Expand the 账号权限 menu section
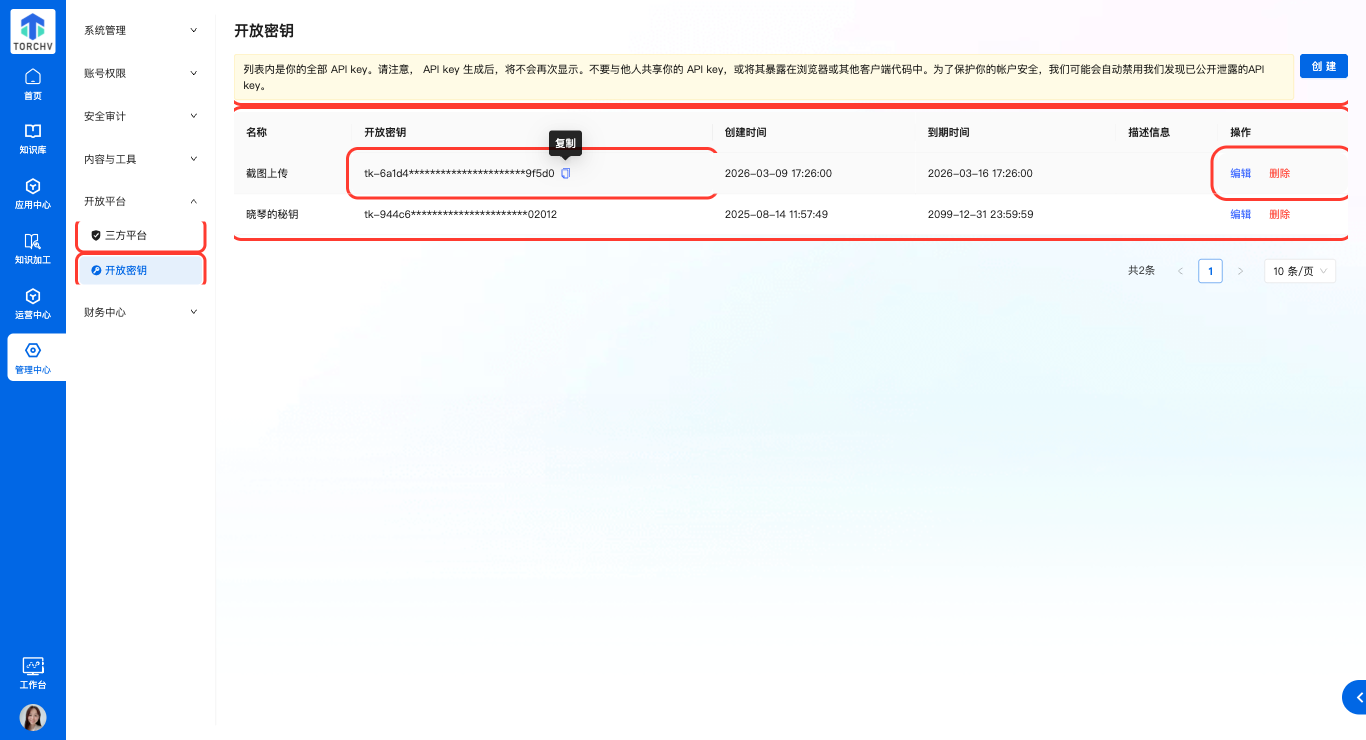 tap(140, 74)
